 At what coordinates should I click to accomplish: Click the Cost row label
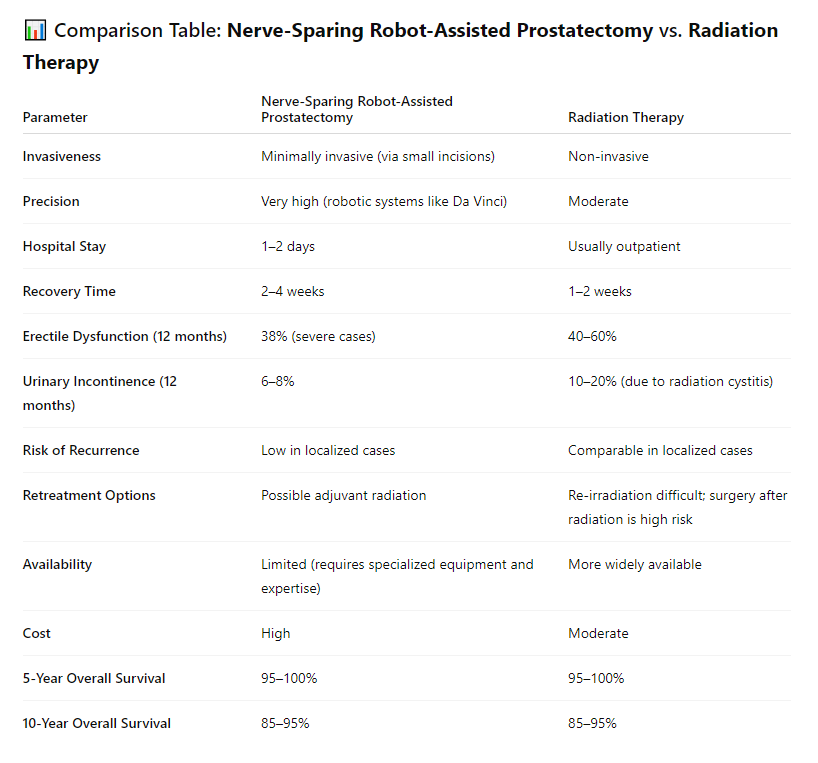37,633
